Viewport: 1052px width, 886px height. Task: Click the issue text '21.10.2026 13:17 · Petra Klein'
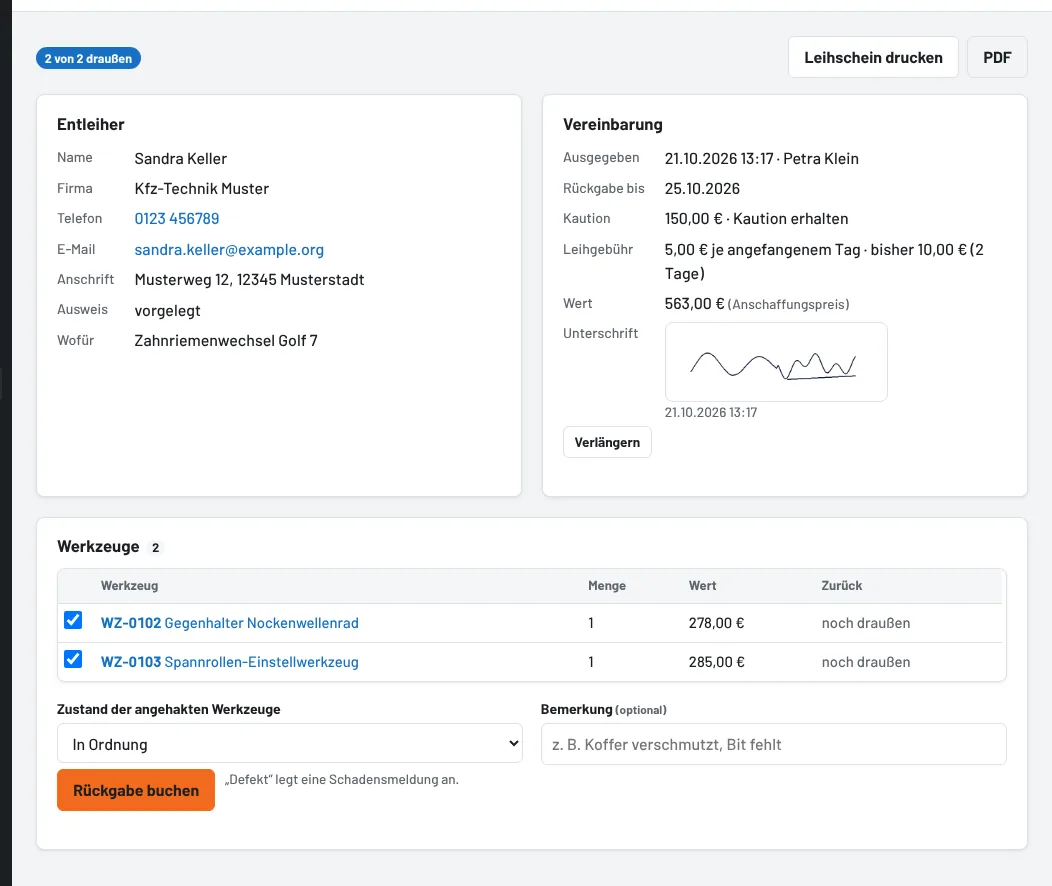761,159
